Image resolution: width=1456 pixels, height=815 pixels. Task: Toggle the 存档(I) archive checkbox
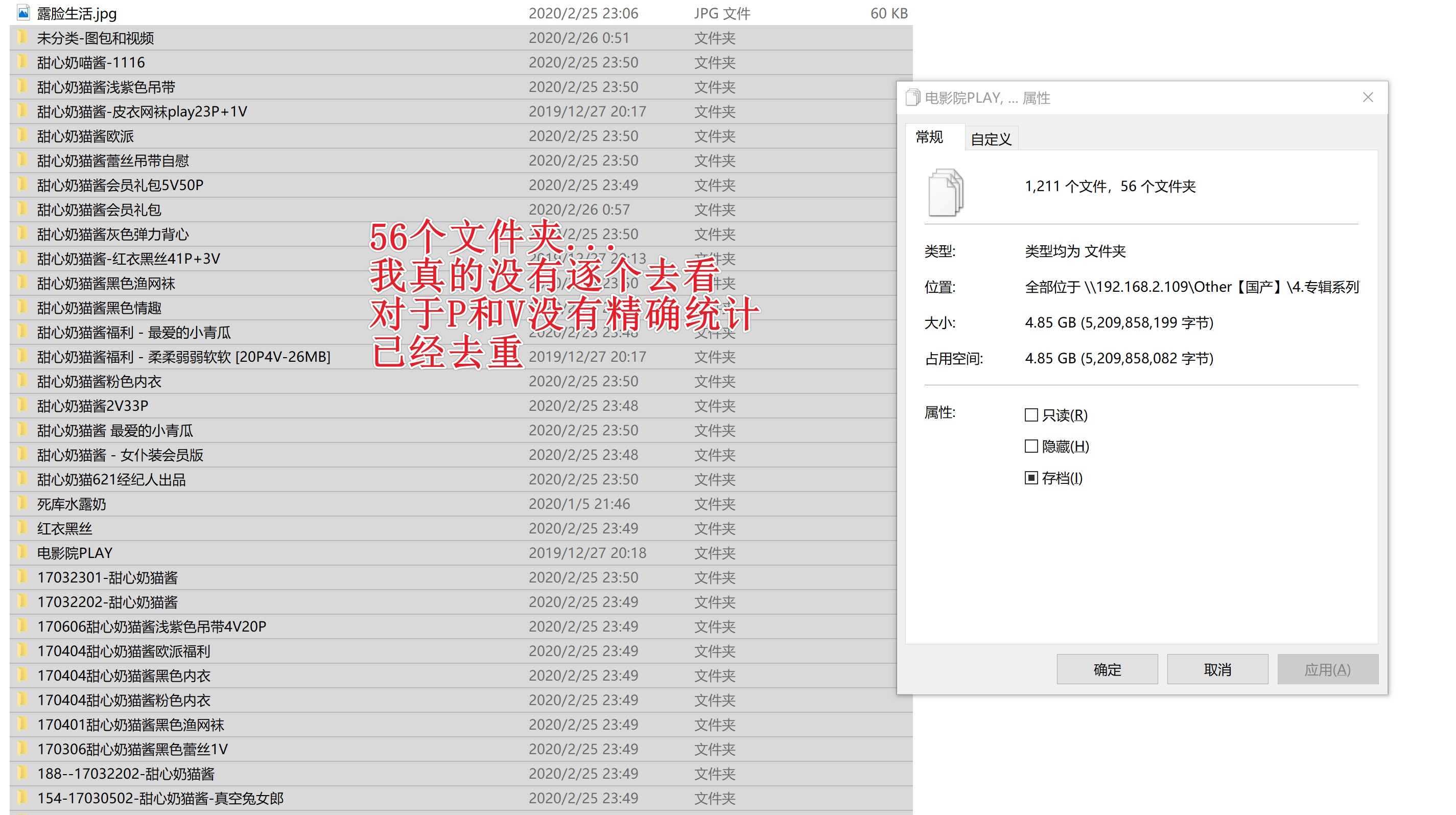click(1031, 478)
